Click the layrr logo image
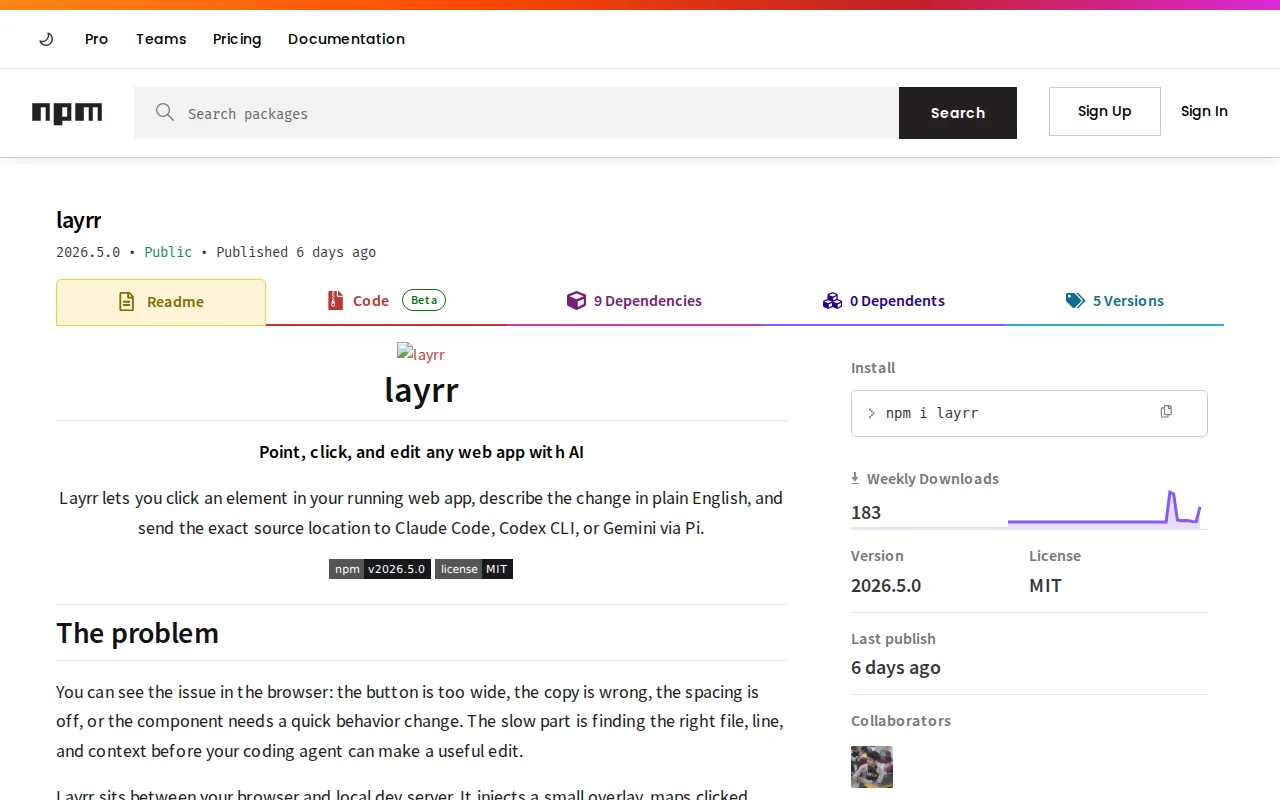The height and width of the screenshot is (800, 1280). click(x=421, y=354)
